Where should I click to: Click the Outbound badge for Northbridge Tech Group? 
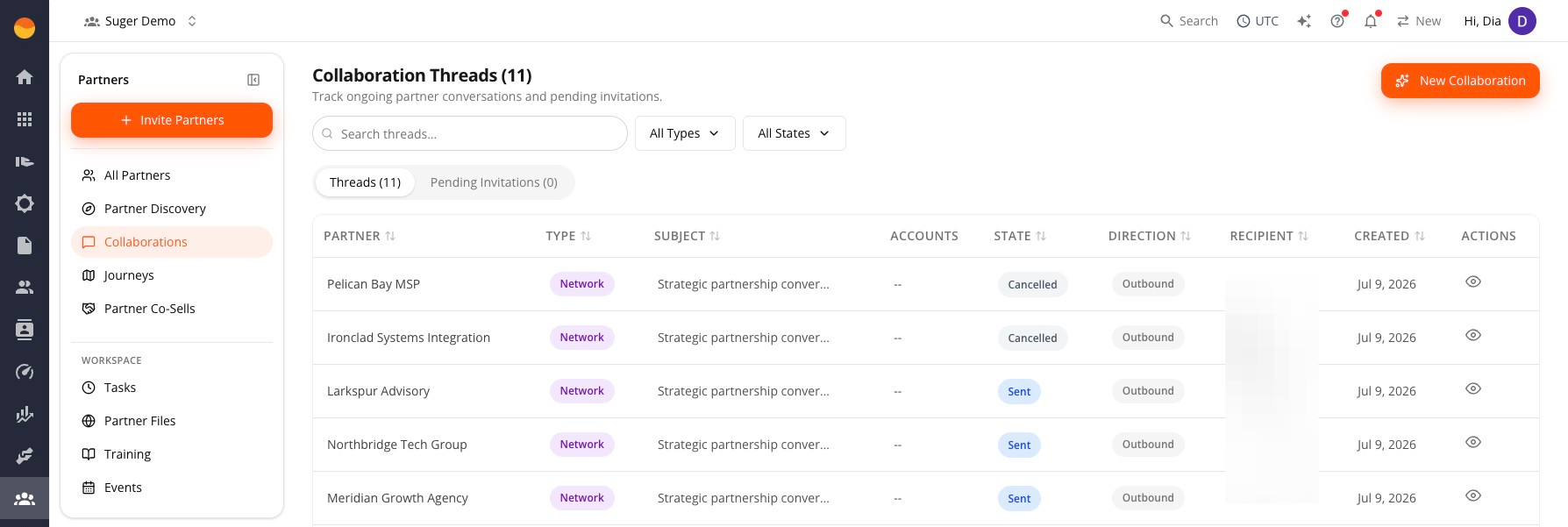tap(1148, 445)
